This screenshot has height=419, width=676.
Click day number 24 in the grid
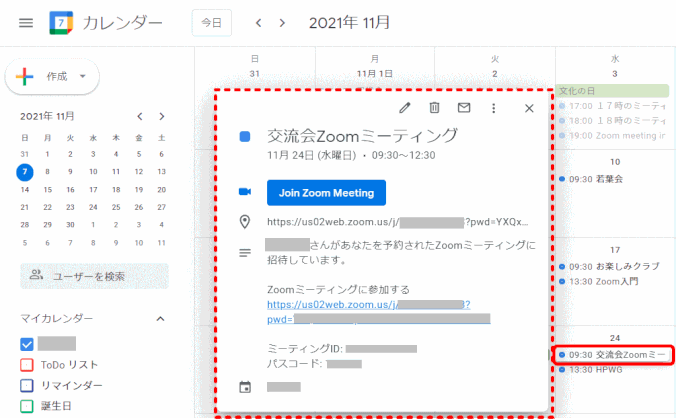(615, 338)
